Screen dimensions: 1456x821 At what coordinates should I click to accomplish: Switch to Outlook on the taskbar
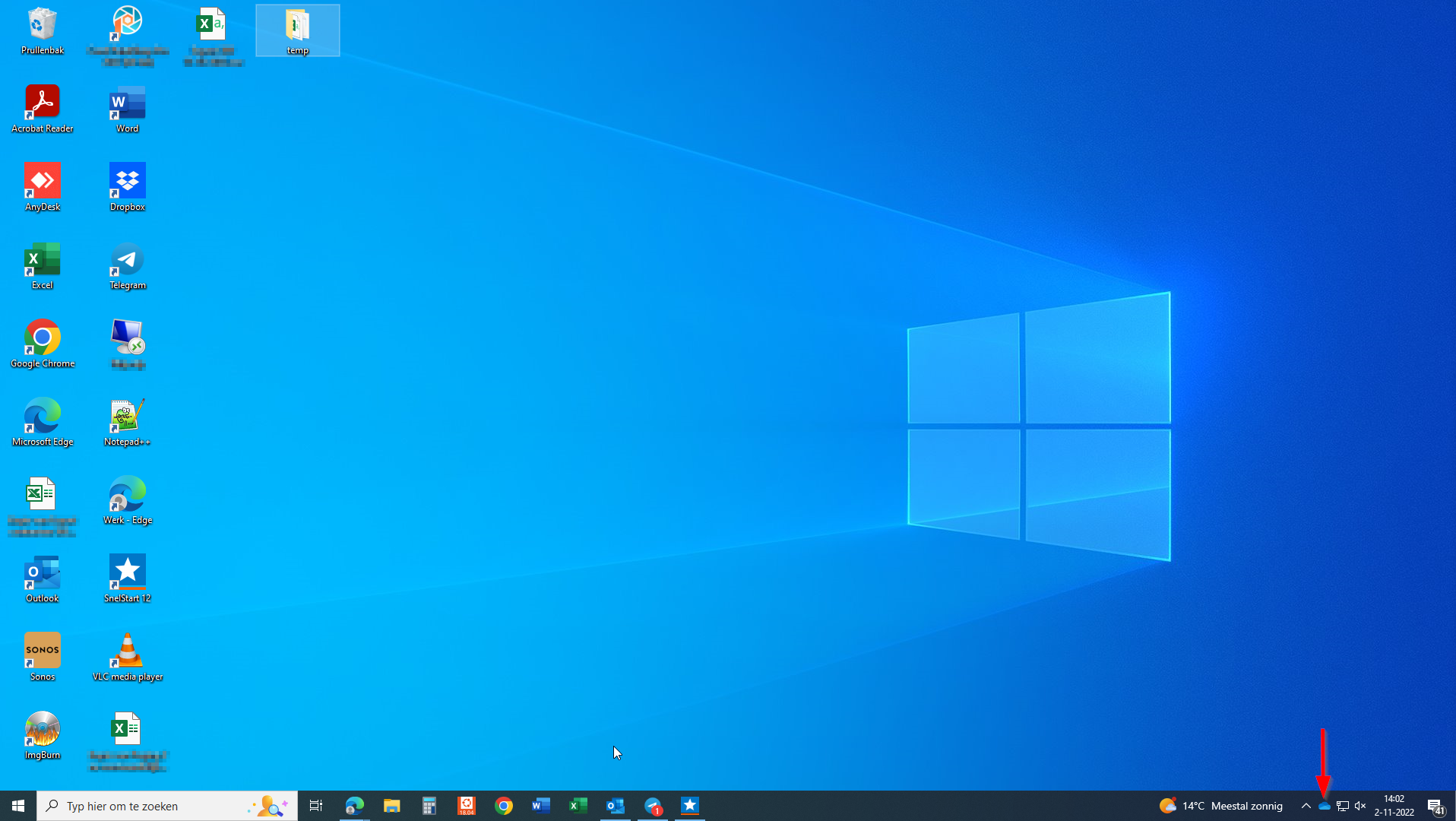(x=616, y=806)
